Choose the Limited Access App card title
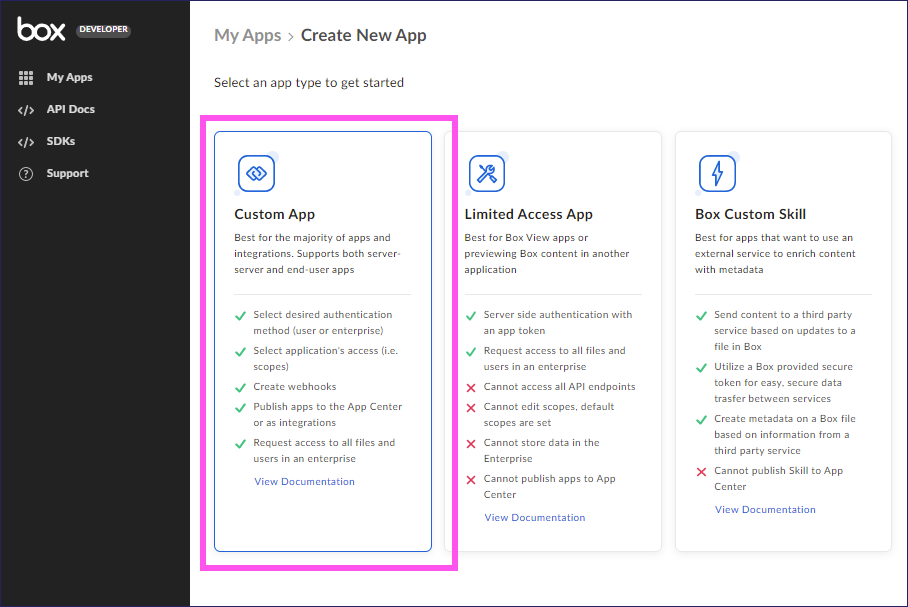908x607 pixels. (528, 214)
